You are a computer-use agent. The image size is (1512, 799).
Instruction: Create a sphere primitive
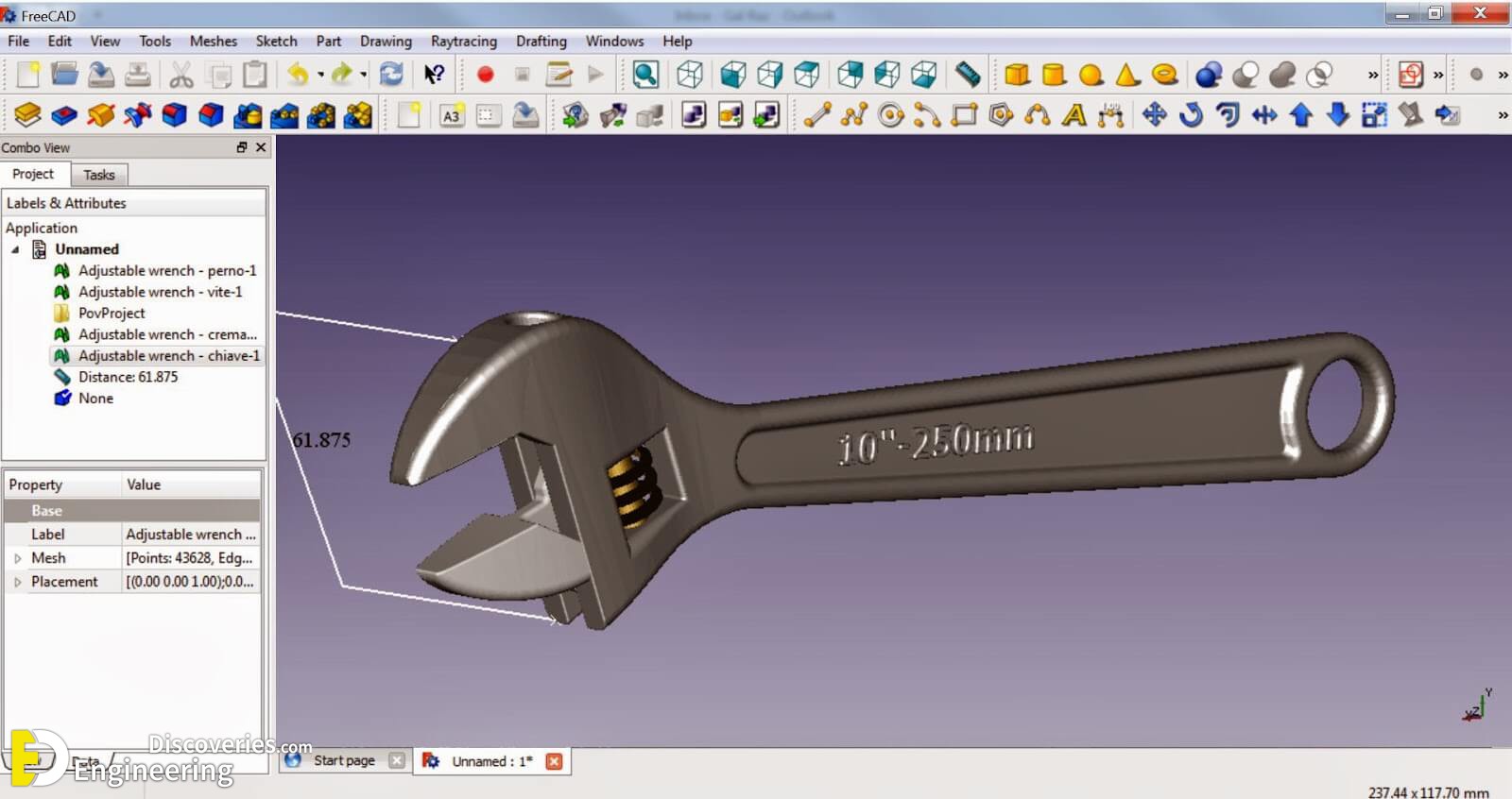[x=1091, y=74]
